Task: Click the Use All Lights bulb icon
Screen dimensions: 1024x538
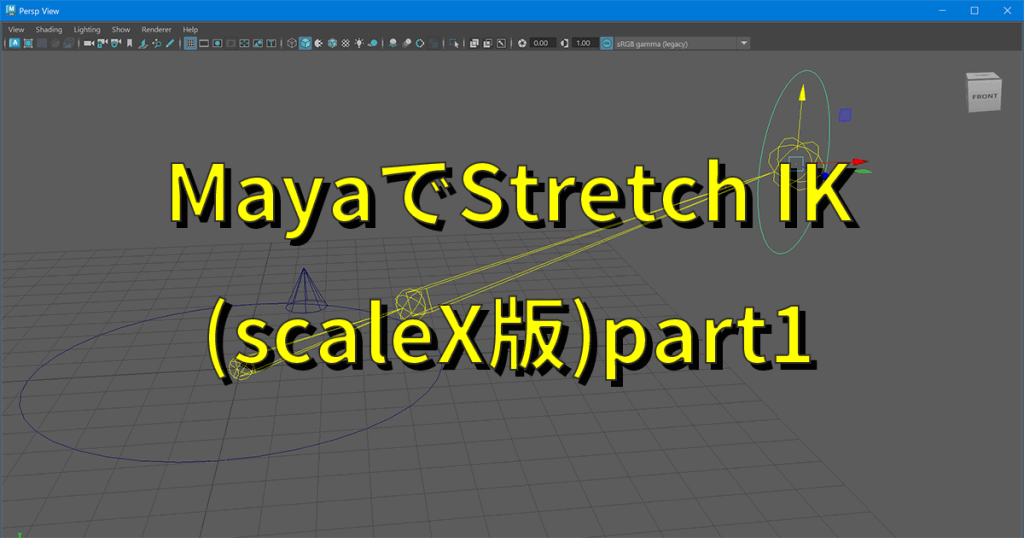Action: click(x=360, y=43)
